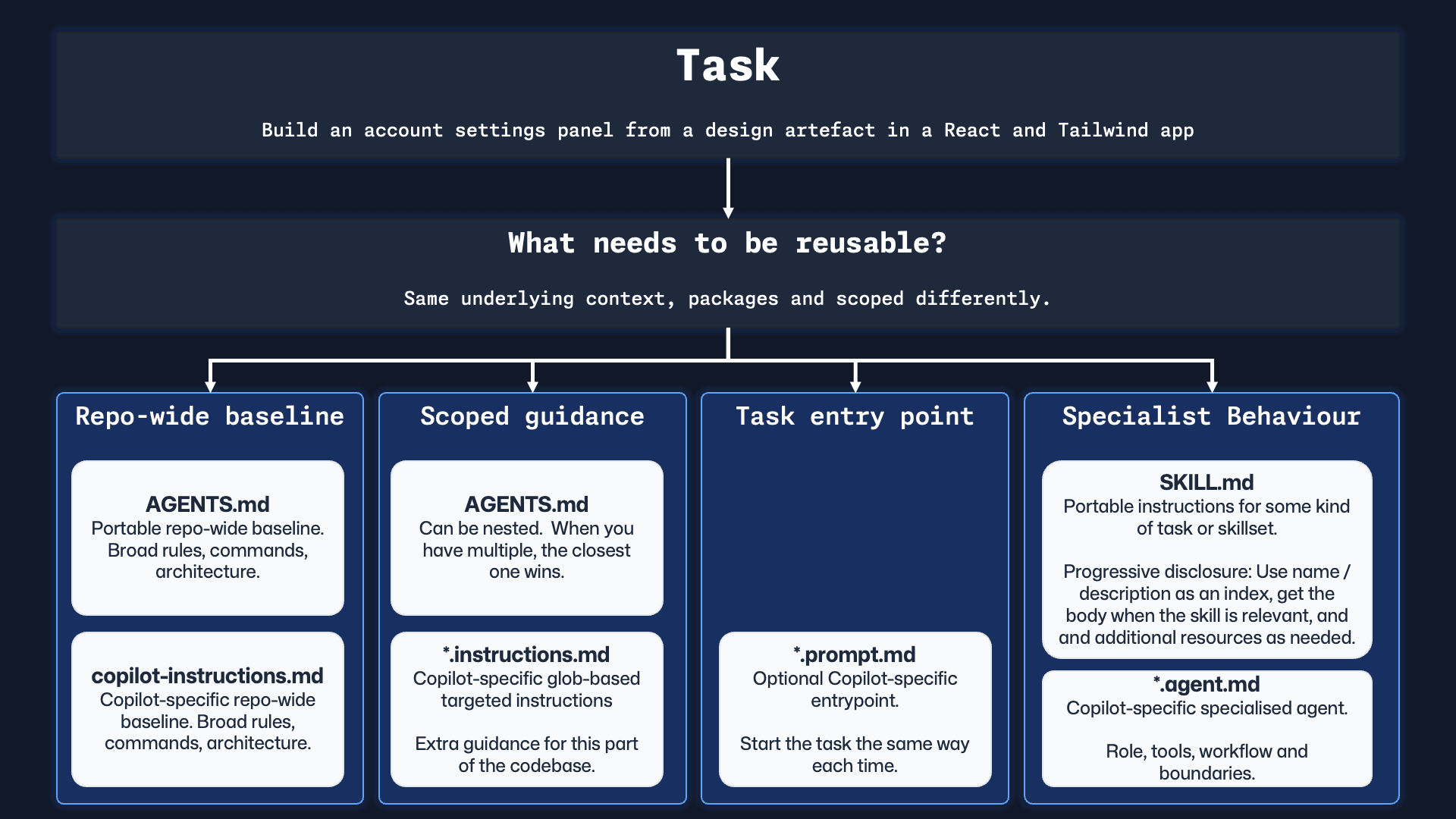Click the Role, tools, workflow and boundaries text
Screen dimensions: 1456x819
pos(1207,762)
